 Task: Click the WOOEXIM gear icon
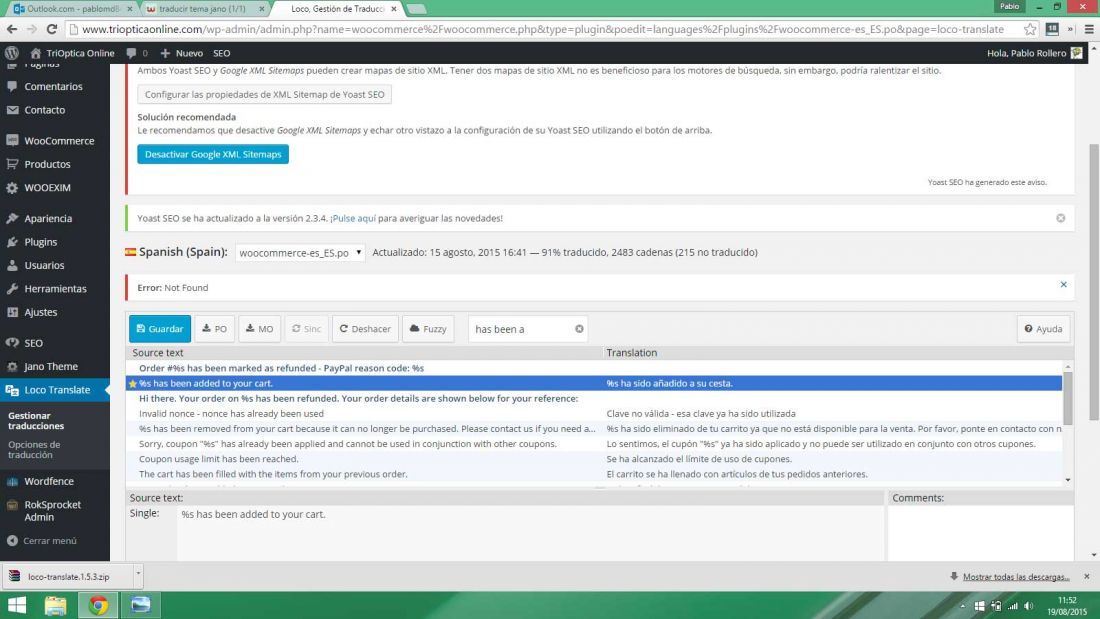coord(12,188)
